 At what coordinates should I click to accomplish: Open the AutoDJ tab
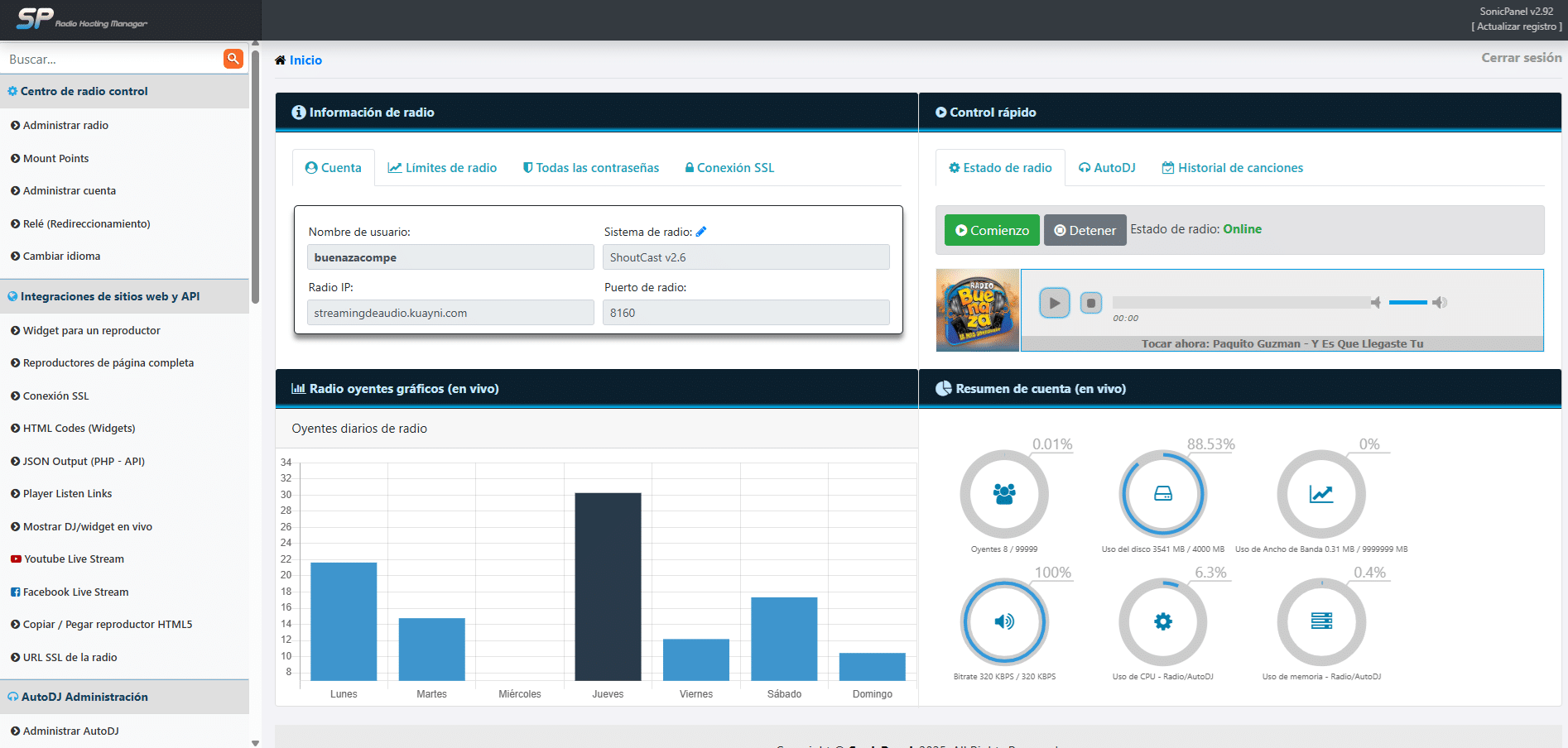[1107, 168]
